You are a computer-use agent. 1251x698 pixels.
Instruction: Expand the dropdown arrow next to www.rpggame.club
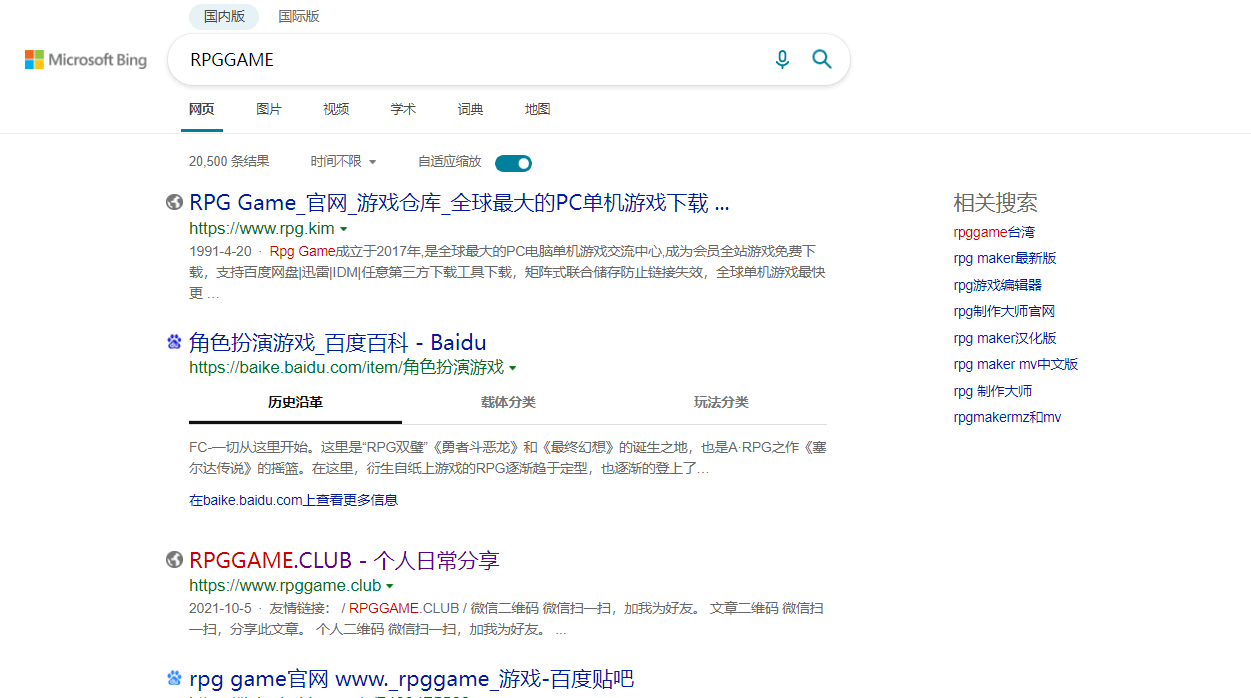click(x=390, y=586)
